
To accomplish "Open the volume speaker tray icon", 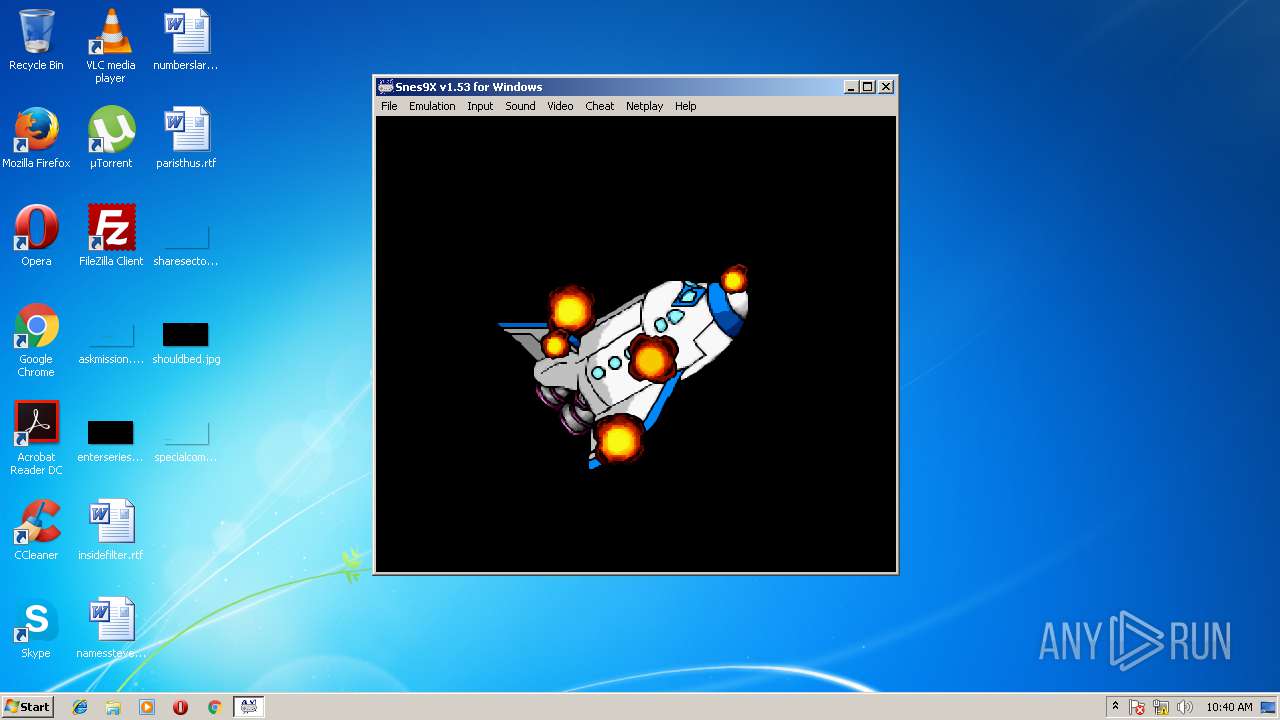I will point(1184,707).
